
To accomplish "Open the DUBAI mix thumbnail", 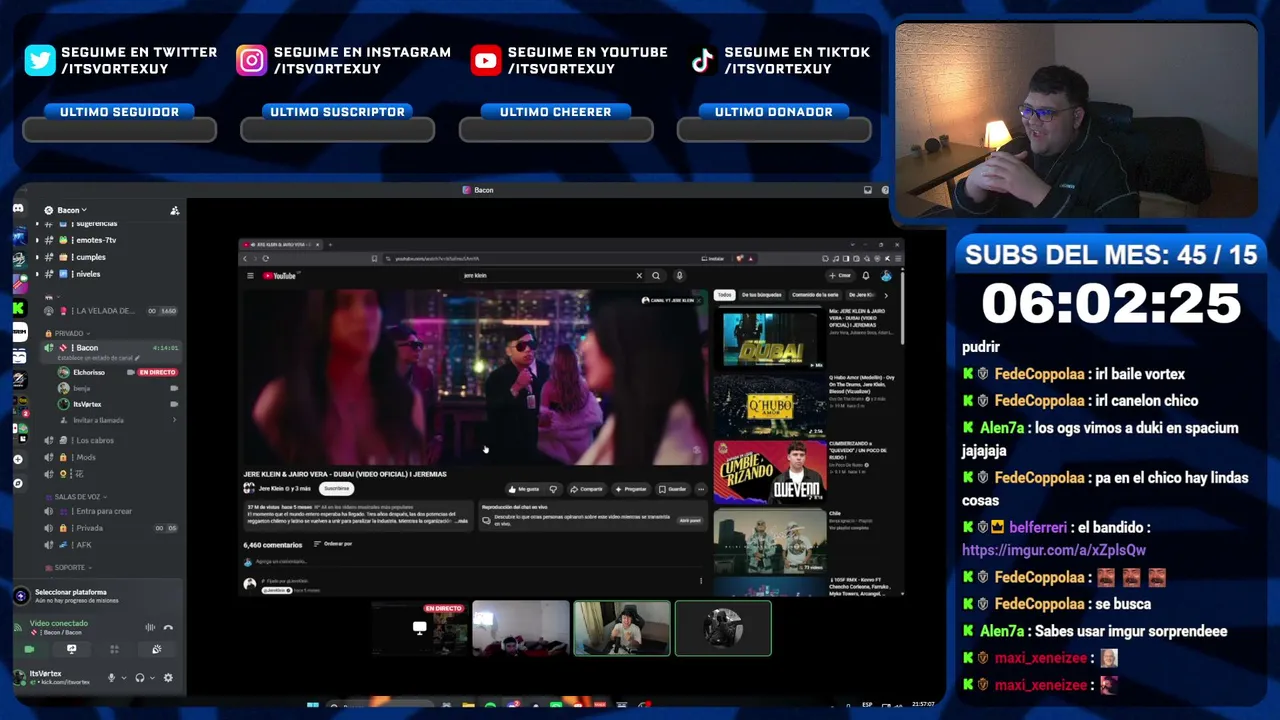I will pyautogui.click(x=770, y=340).
